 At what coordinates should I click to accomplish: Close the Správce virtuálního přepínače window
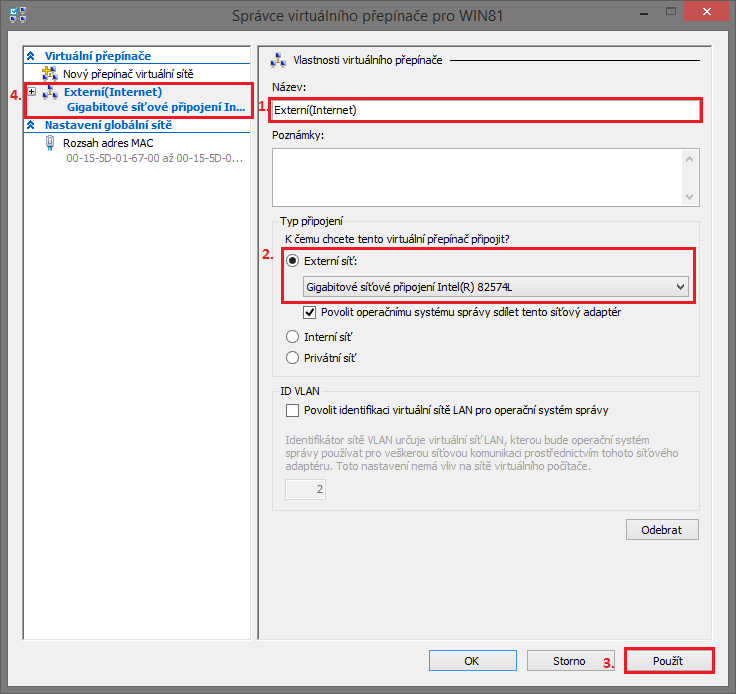tap(707, 12)
